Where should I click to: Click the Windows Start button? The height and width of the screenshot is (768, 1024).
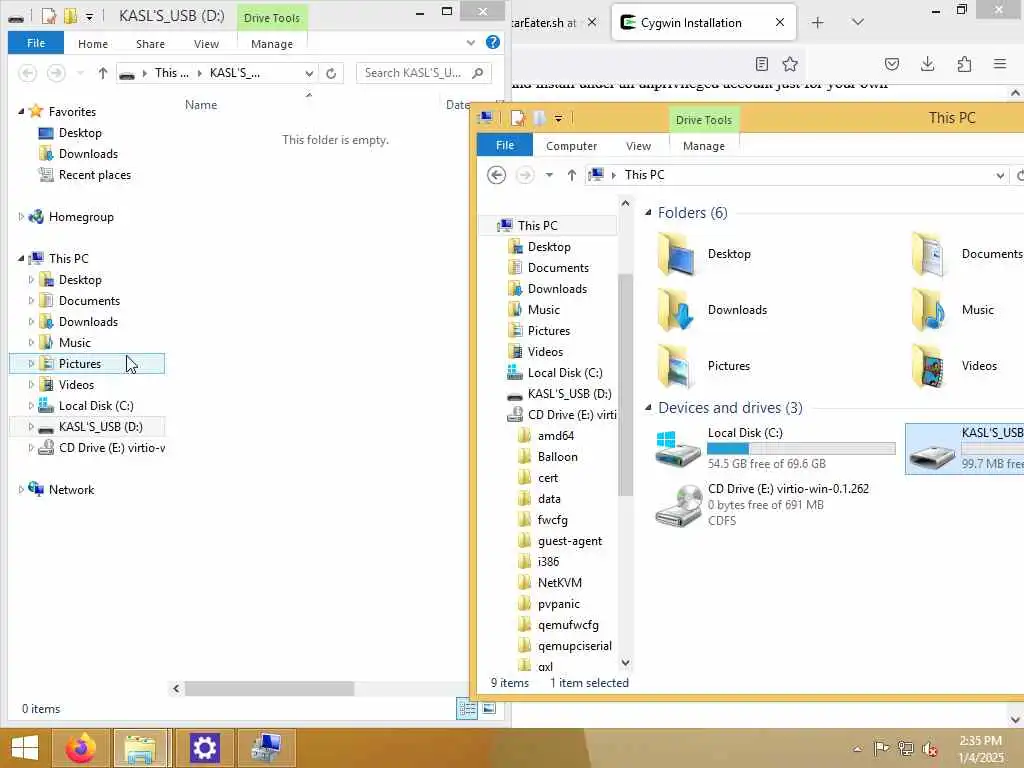[x=25, y=748]
